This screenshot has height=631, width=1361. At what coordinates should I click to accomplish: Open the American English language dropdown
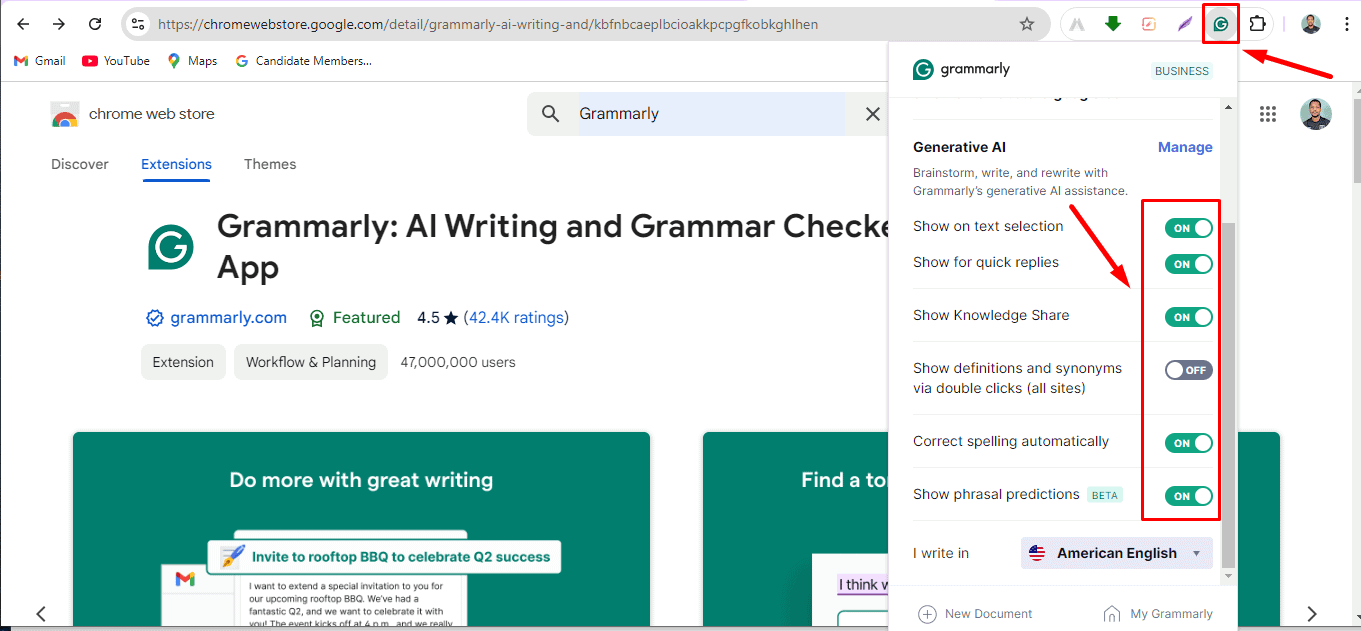(1117, 553)
